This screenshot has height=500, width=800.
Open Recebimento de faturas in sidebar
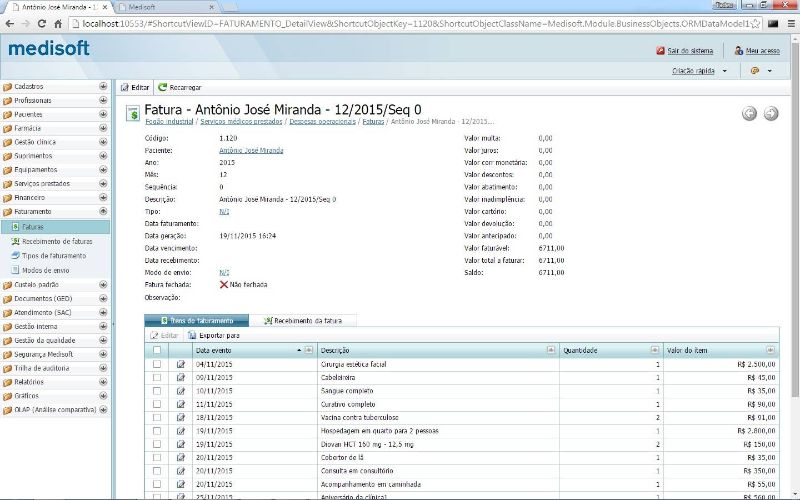[x=57, y=241]
